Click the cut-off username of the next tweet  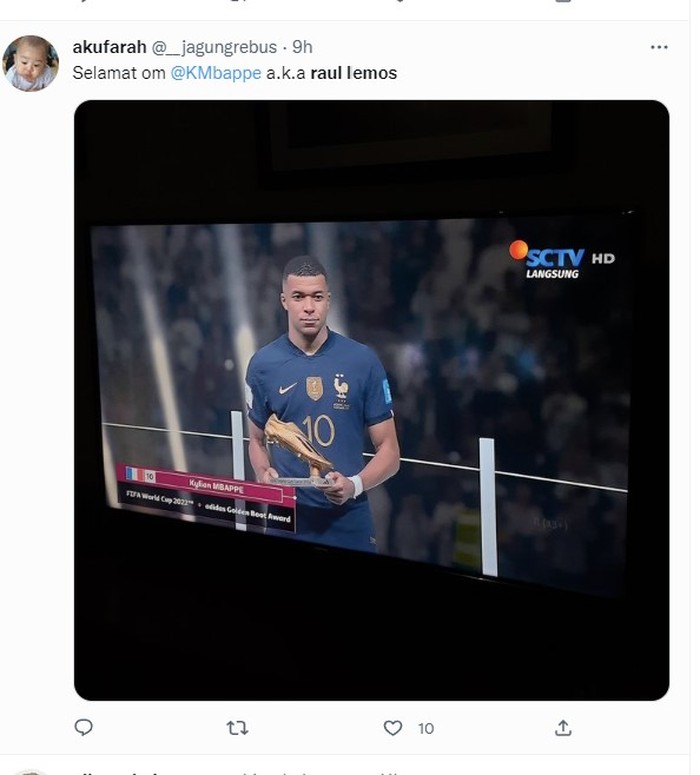click(110, 771)
